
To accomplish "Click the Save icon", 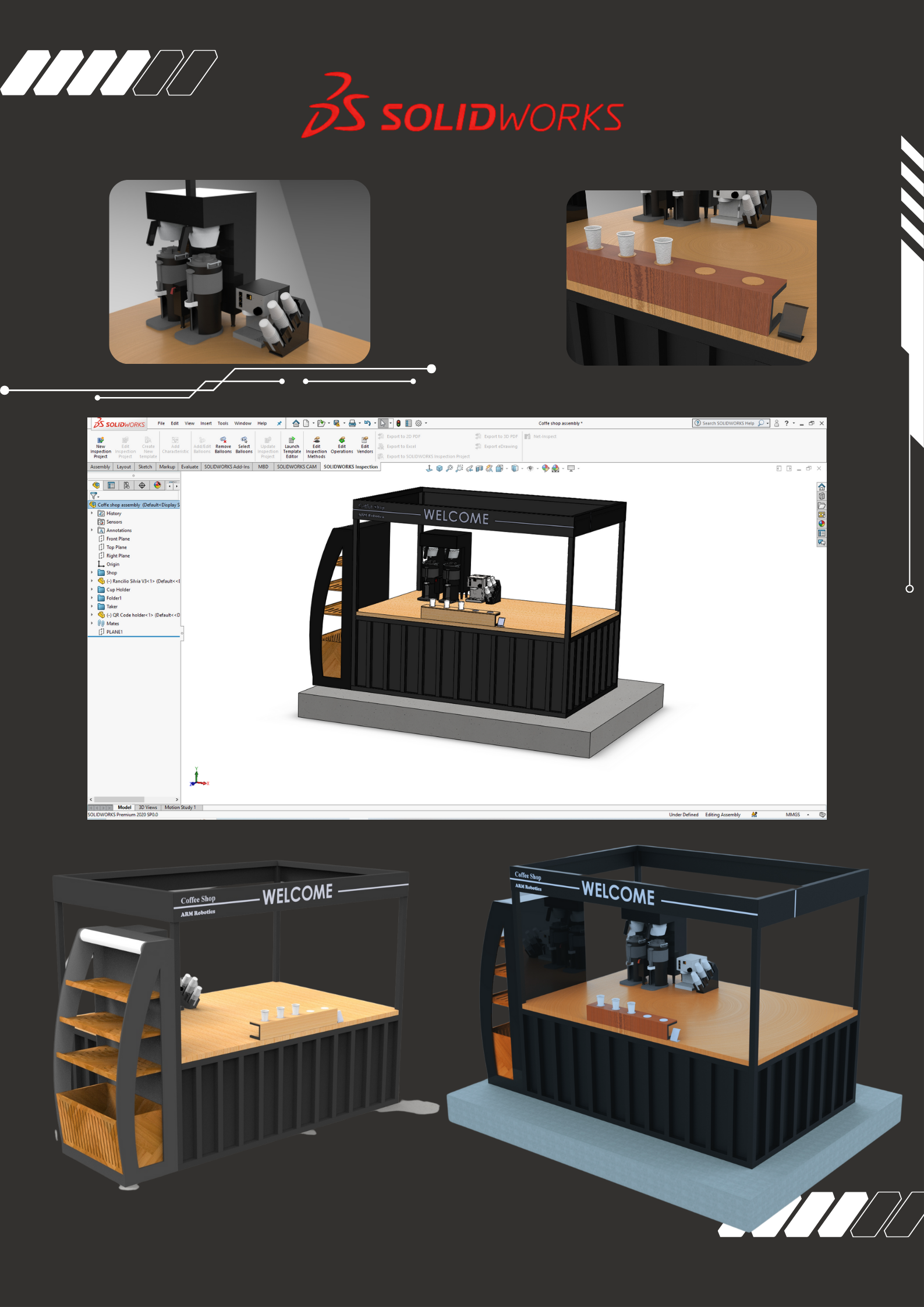I will 336,423.
